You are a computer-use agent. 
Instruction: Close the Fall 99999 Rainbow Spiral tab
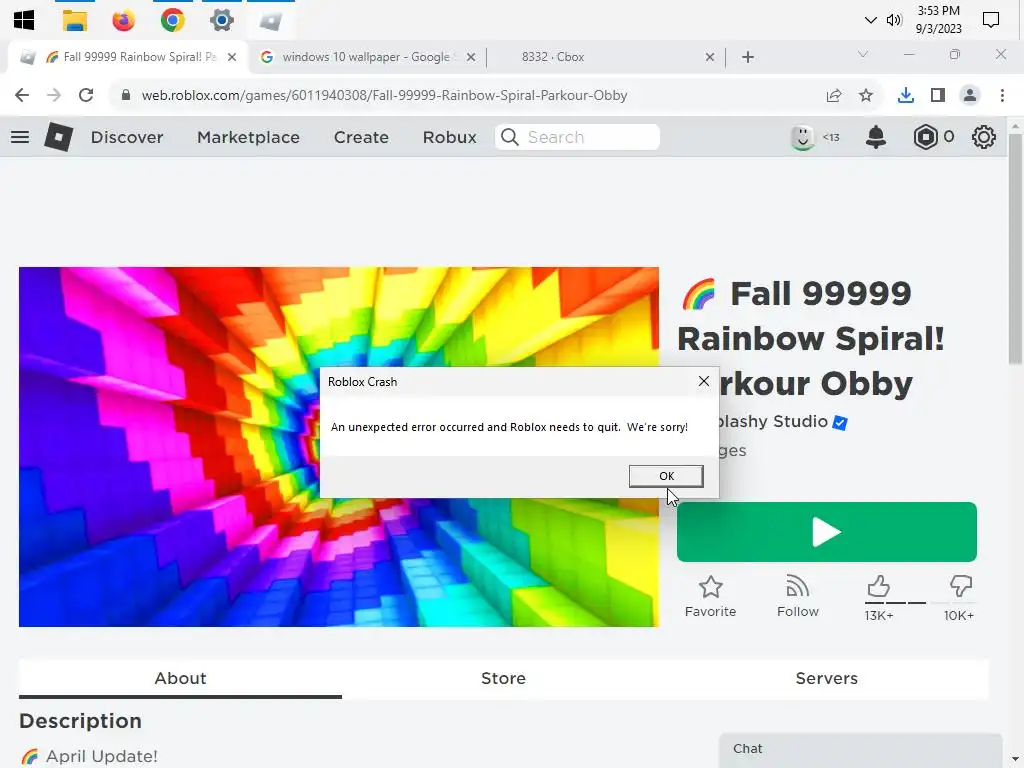click(232, 57)
